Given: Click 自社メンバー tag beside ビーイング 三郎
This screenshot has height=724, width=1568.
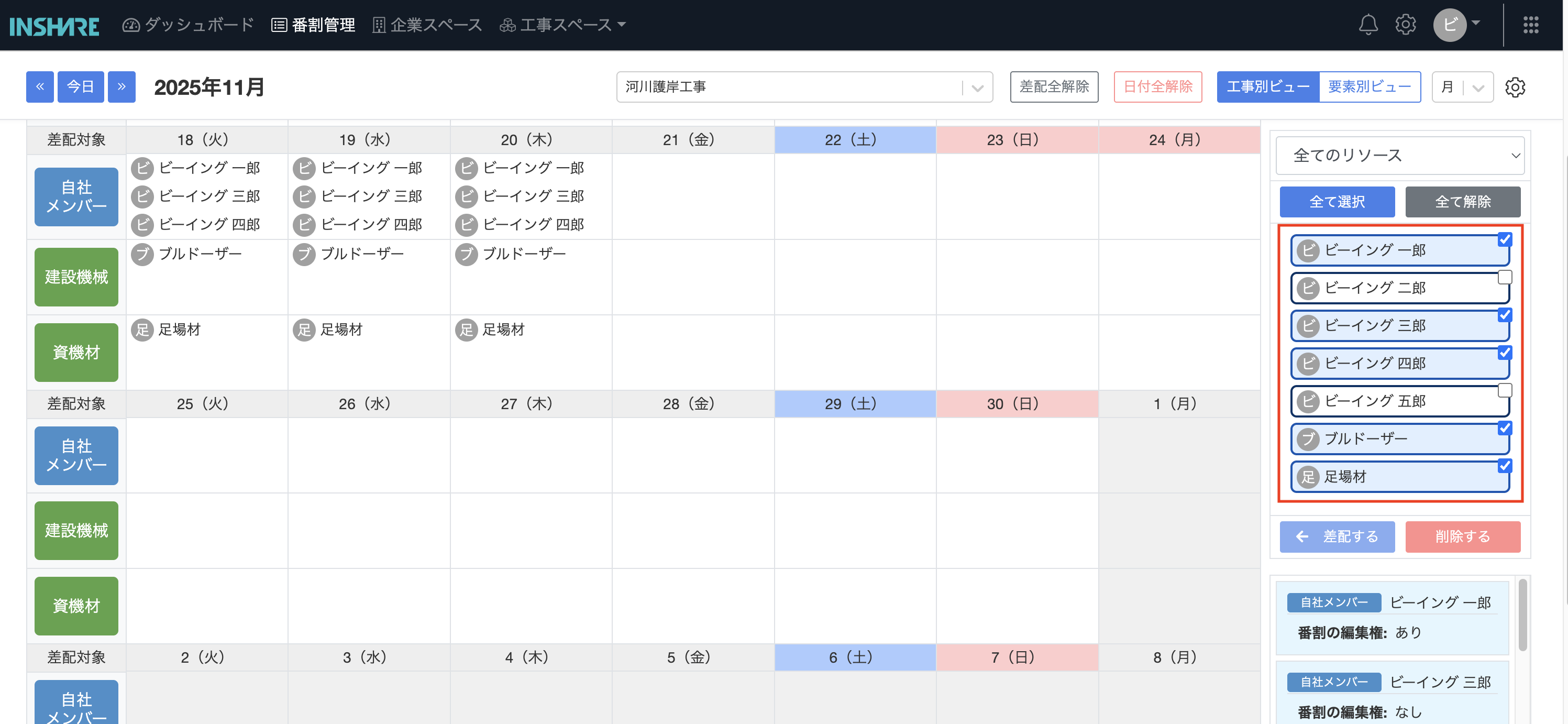Looking at the screenshot, I should coord(1334,682).
